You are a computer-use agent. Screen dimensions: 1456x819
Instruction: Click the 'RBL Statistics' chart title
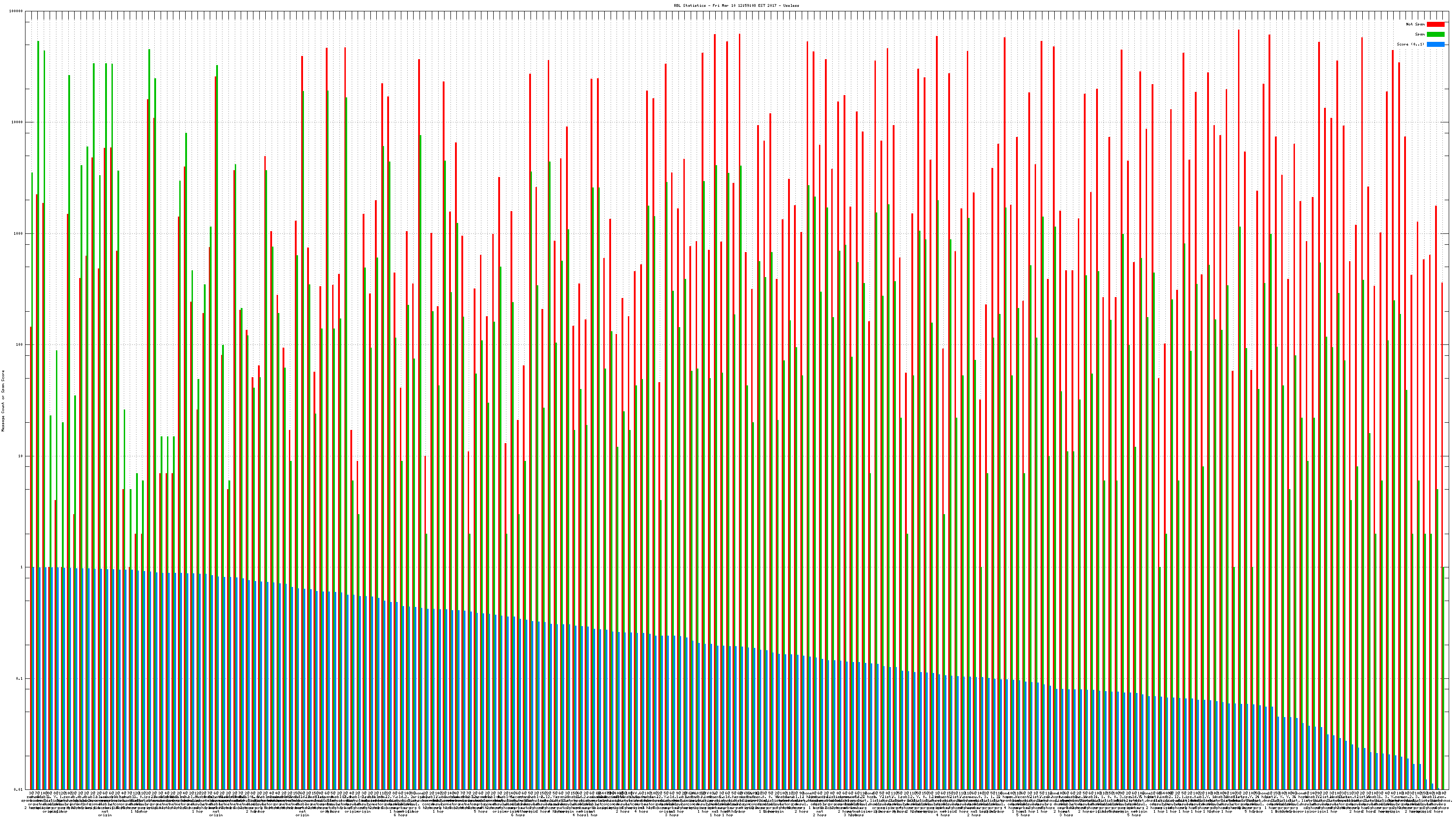point(691,5)
